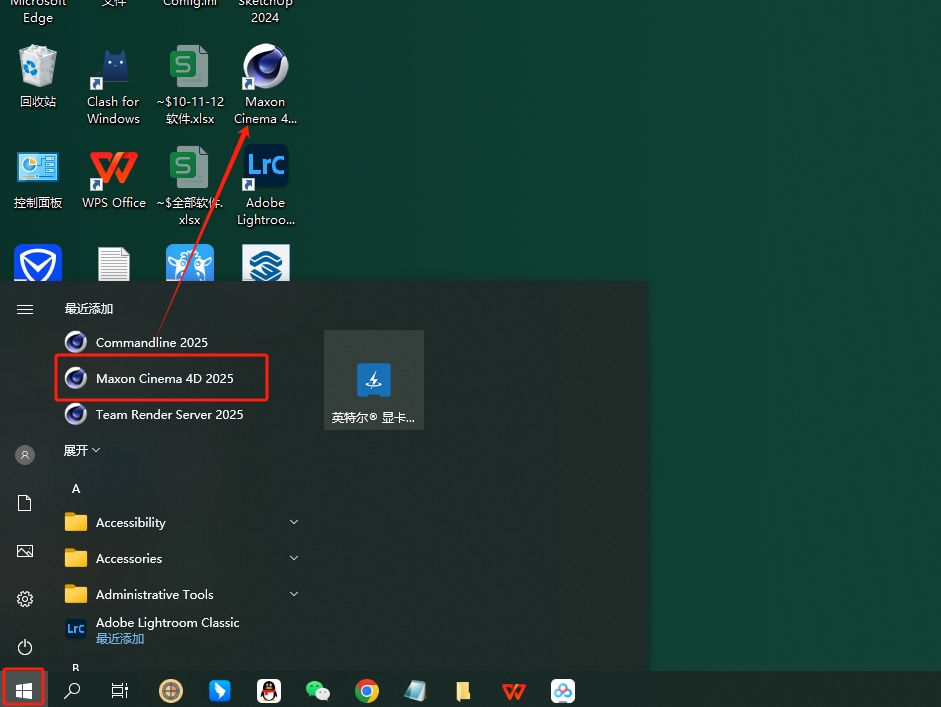Open the ~$10-11-12 软件.xlsx desktop file
The image size is (941, 707).
pyautogui.click(x=190, y=84)
